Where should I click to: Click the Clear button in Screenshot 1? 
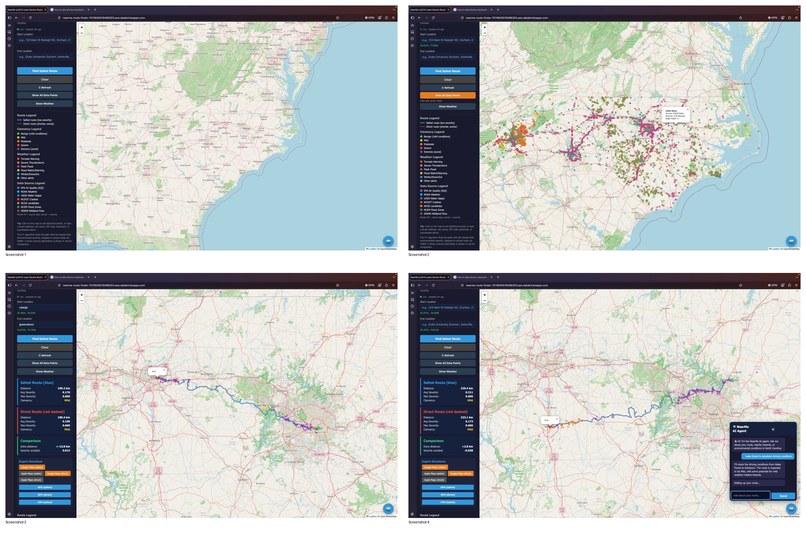point(45,80)
